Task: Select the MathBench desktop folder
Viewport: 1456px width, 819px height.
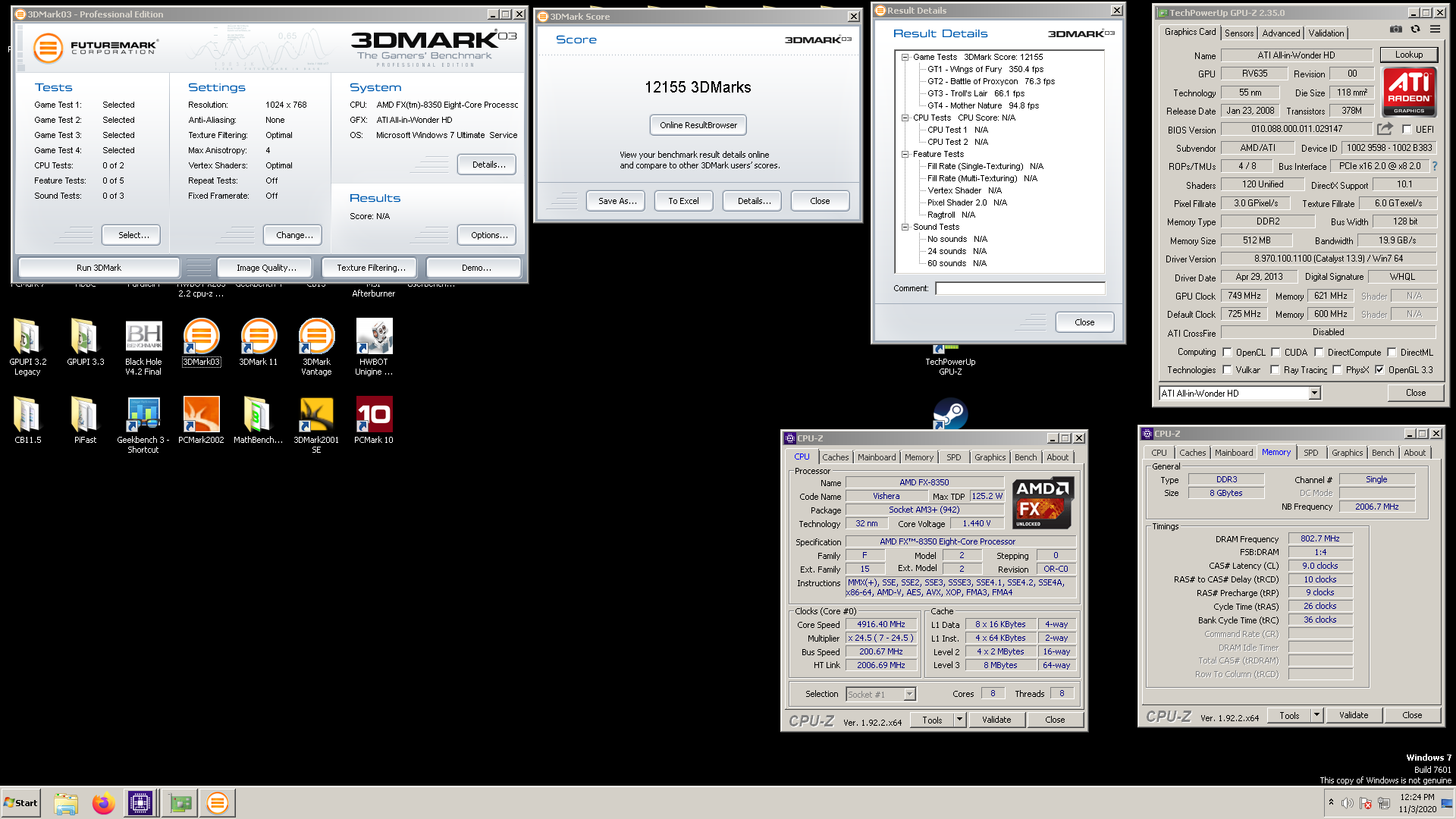Action: click(259, 420)
